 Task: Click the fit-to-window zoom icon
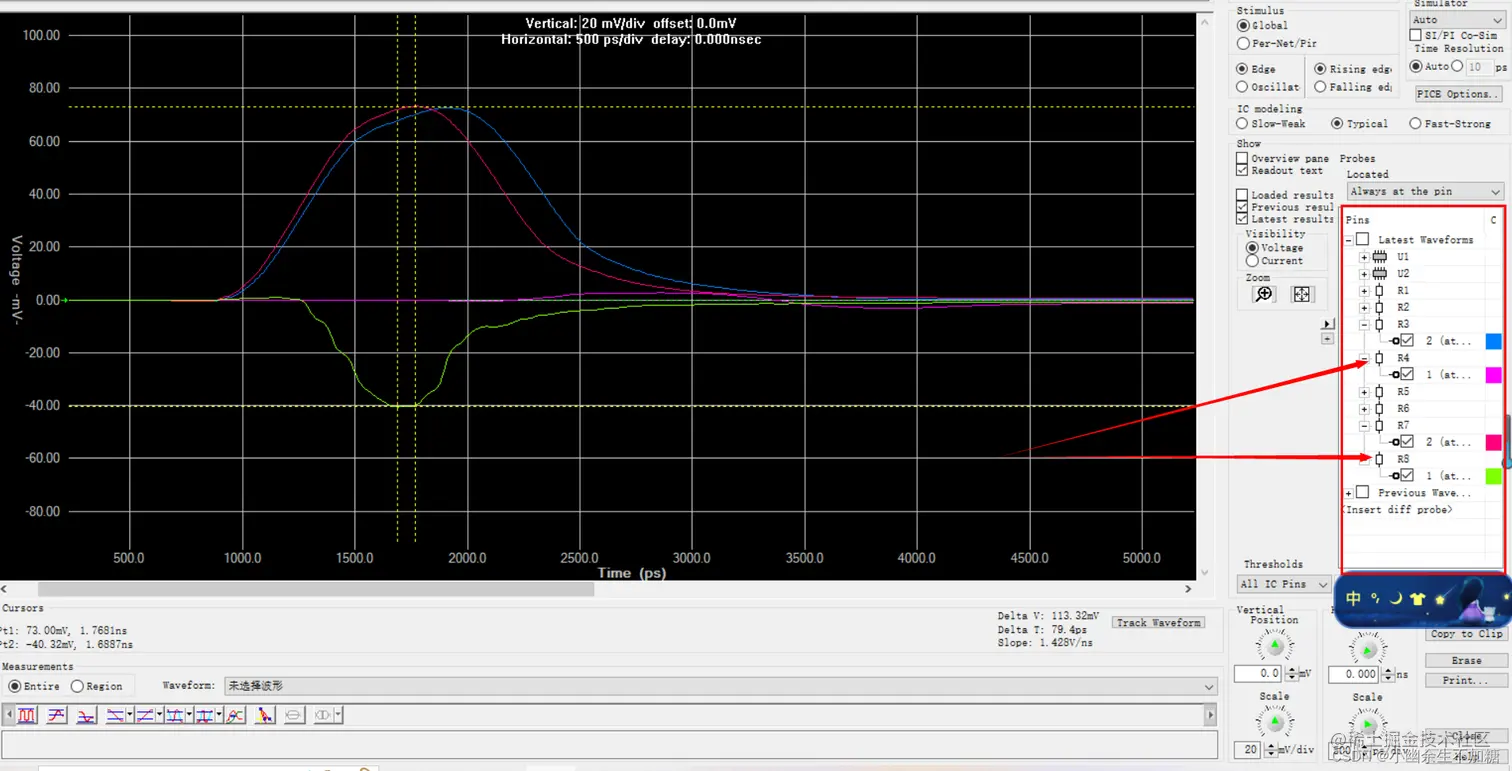tap(1301, 294)
